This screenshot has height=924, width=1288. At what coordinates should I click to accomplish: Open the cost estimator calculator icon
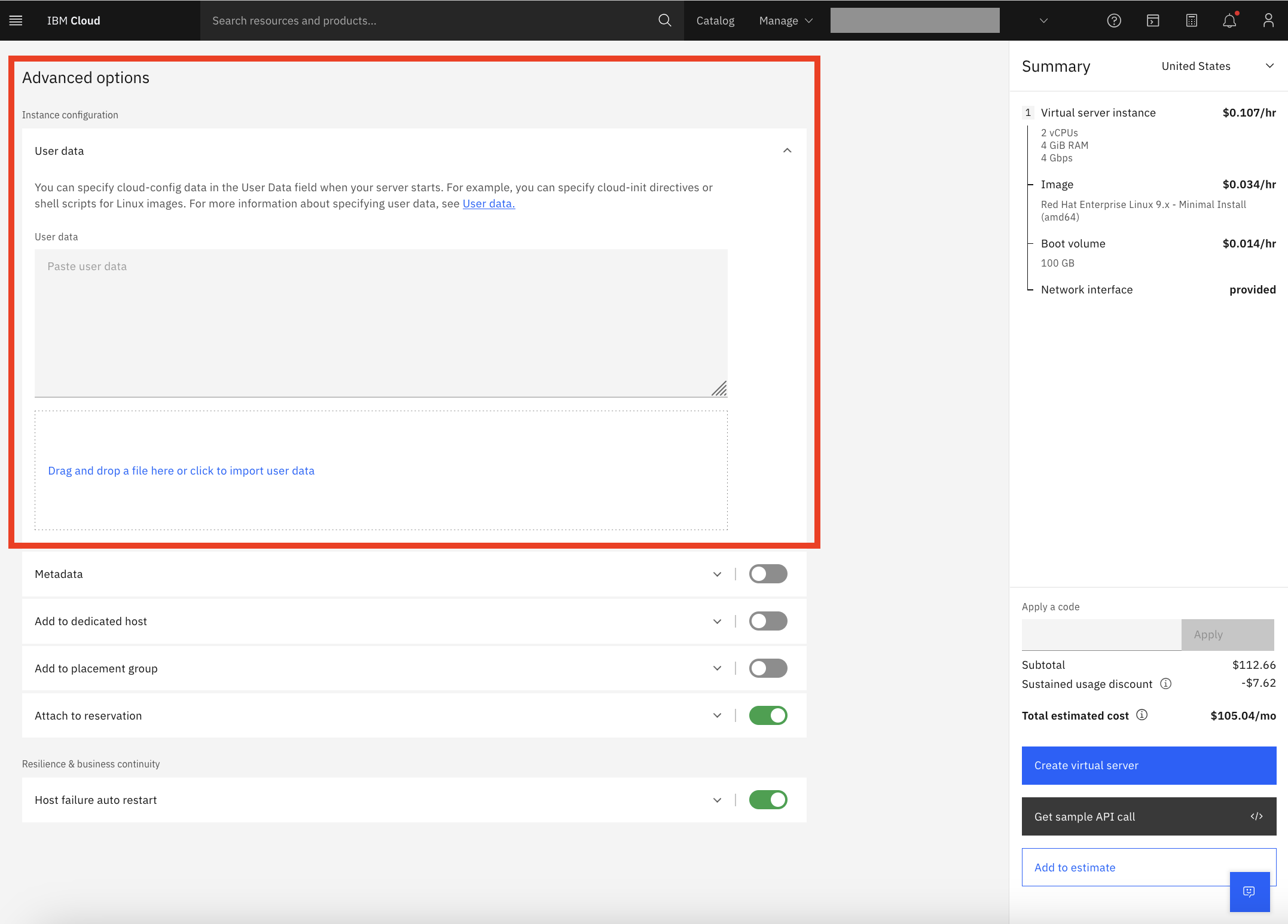pyautogui.click(x=1191, y=20)
